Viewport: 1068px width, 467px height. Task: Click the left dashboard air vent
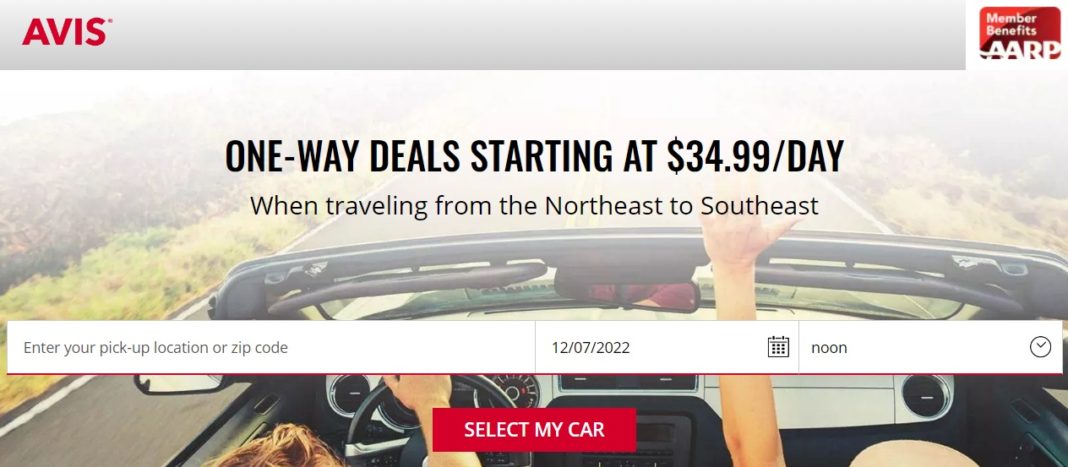point(349,395)
